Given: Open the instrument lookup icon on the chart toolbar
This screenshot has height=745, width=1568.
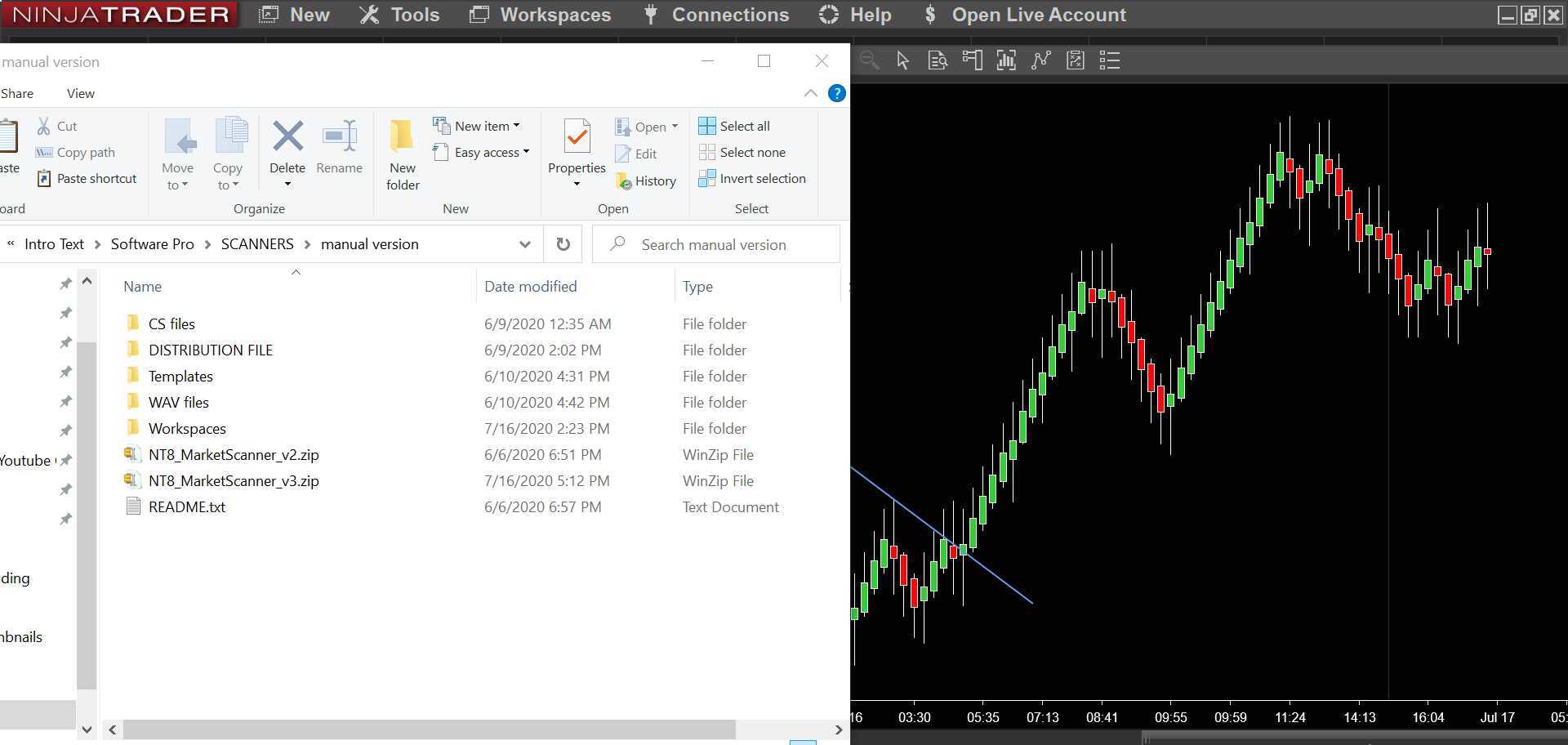Looking at the screenshot, I should point(938,60).
